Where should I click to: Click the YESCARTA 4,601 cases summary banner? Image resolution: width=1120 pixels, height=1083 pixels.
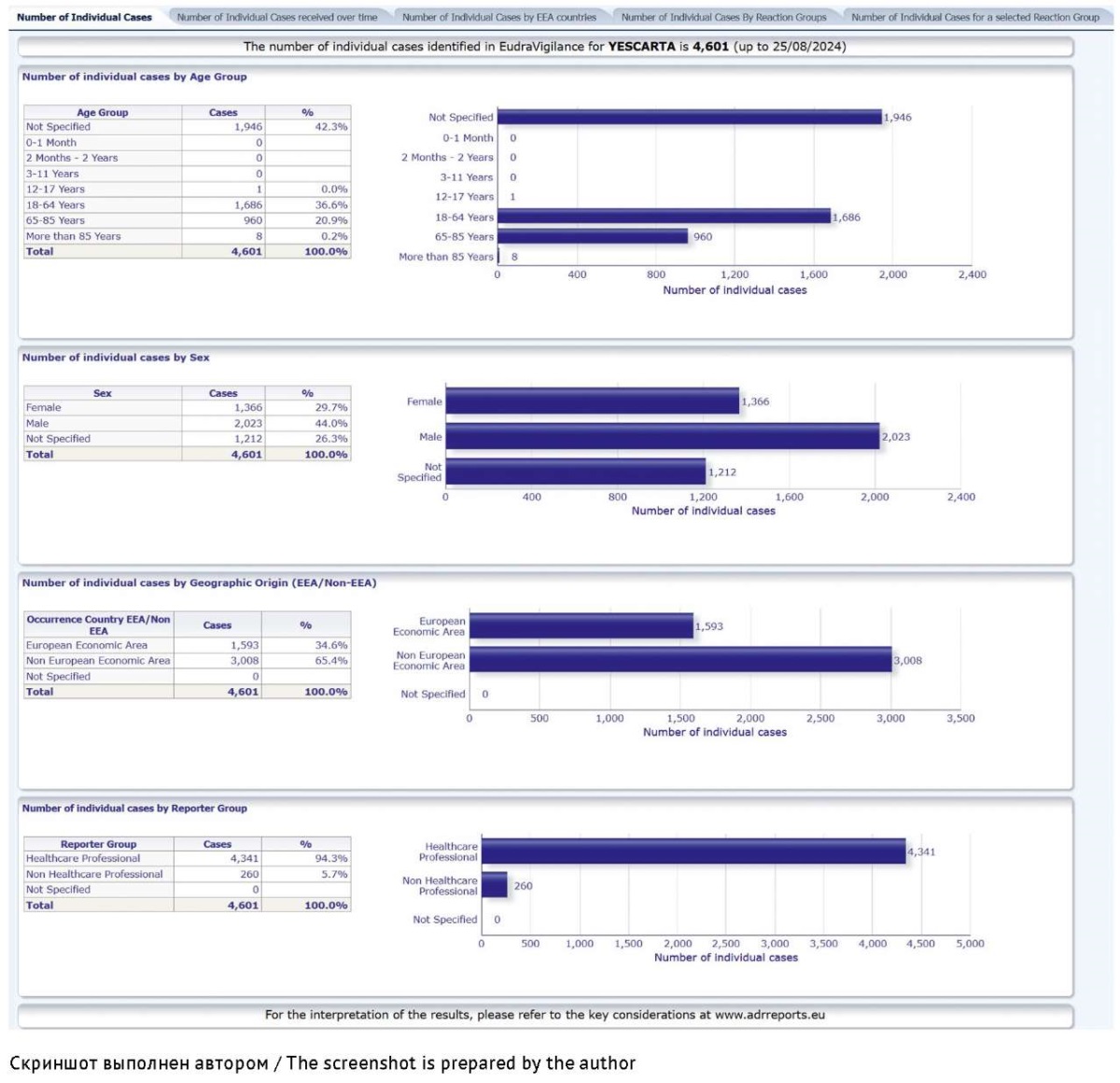pos(545,47)
